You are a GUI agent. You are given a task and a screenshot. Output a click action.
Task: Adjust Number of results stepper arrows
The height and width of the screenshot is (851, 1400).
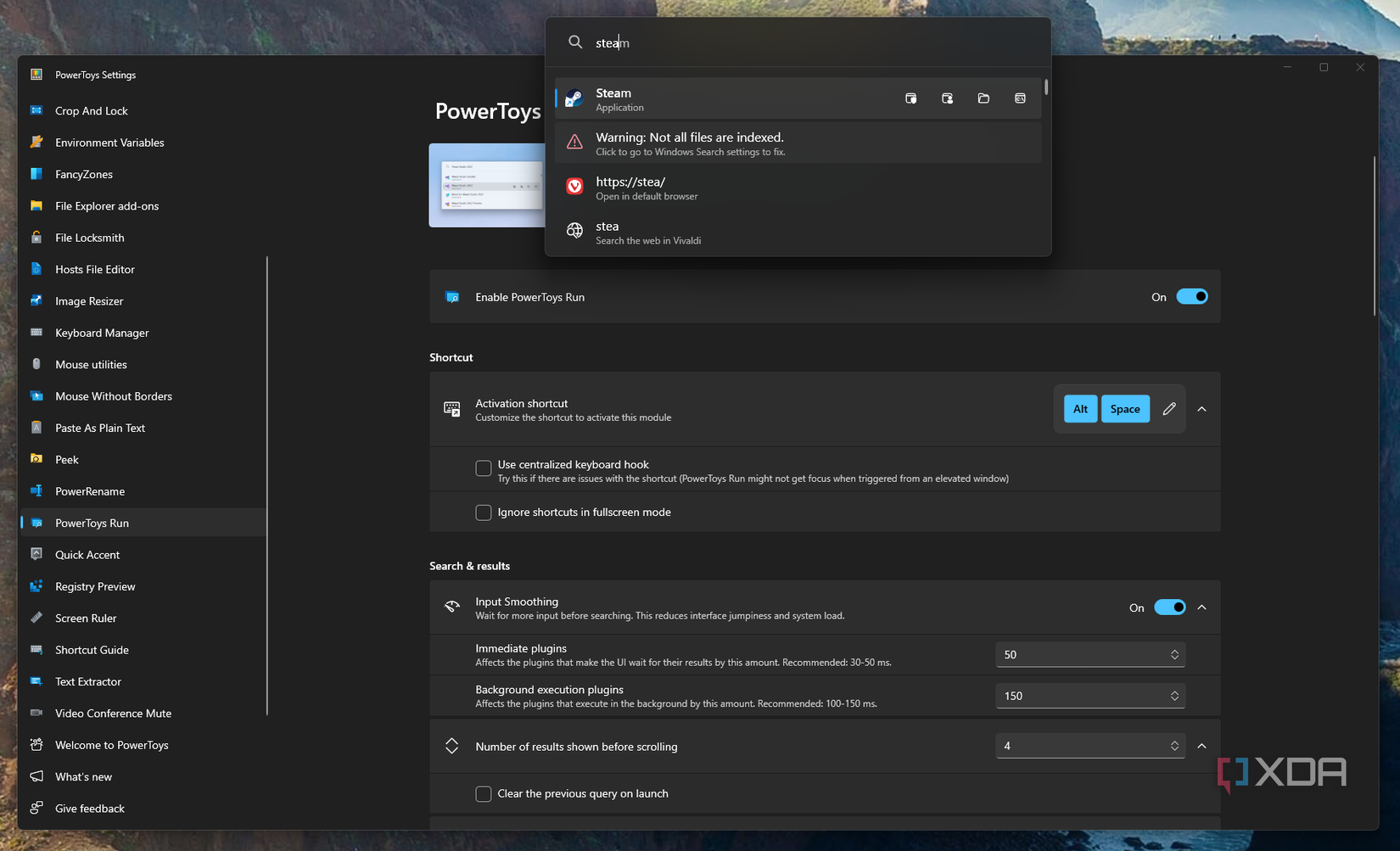coord(1174,746)
